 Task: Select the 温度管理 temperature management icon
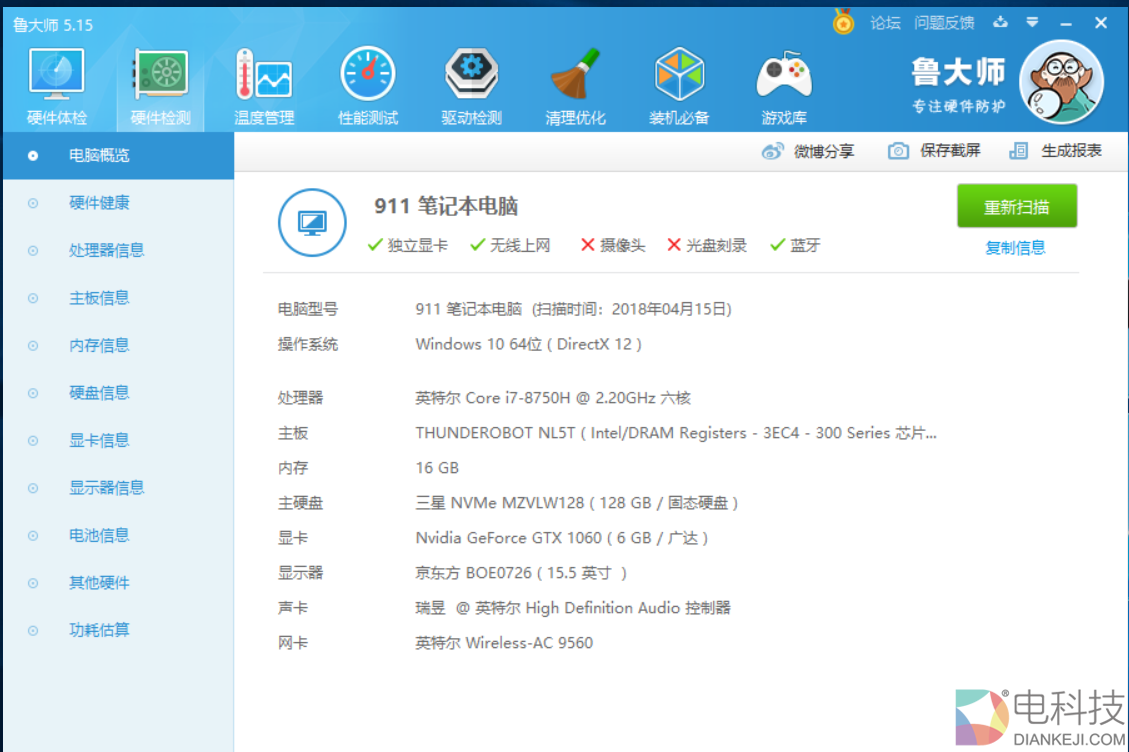click(264, 77)
